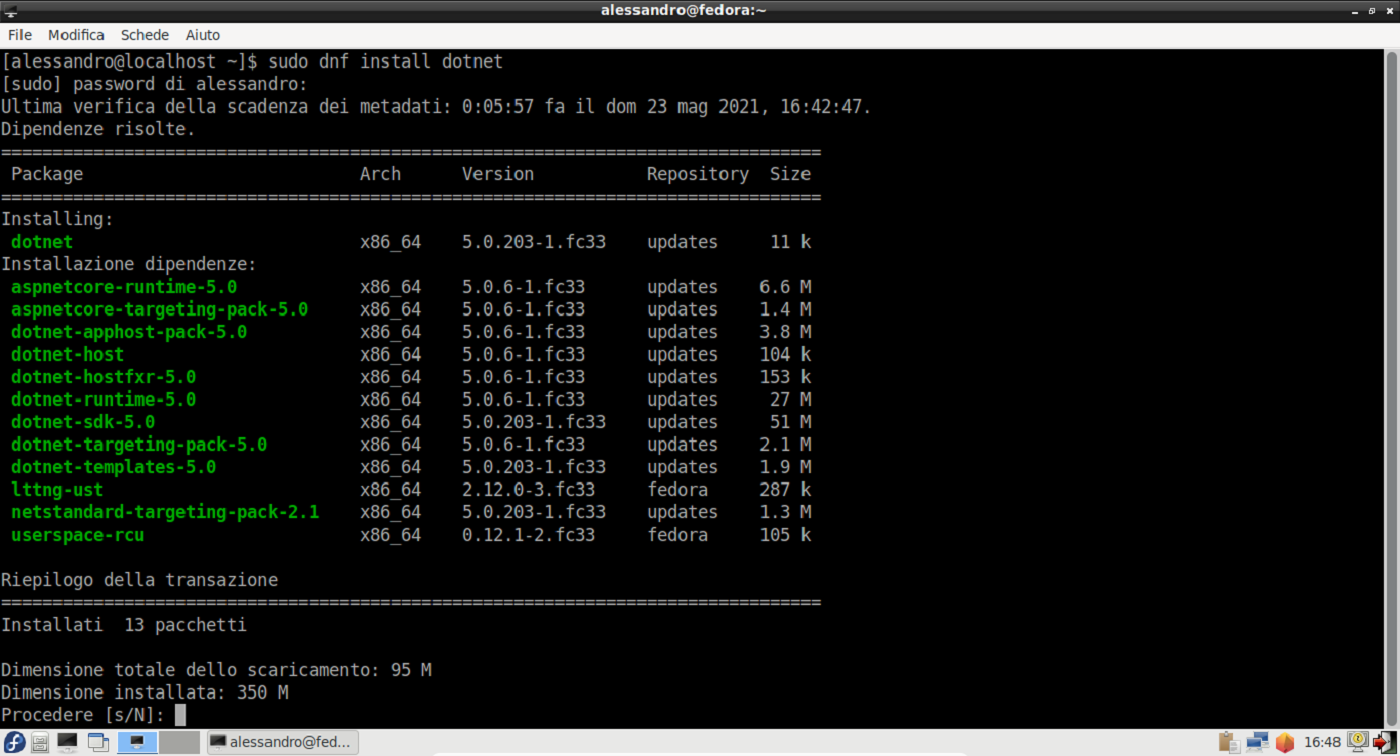Click the '[sudo] password di alessandro:' line
Screen dimensions: 1400x756
click(155, 84)
